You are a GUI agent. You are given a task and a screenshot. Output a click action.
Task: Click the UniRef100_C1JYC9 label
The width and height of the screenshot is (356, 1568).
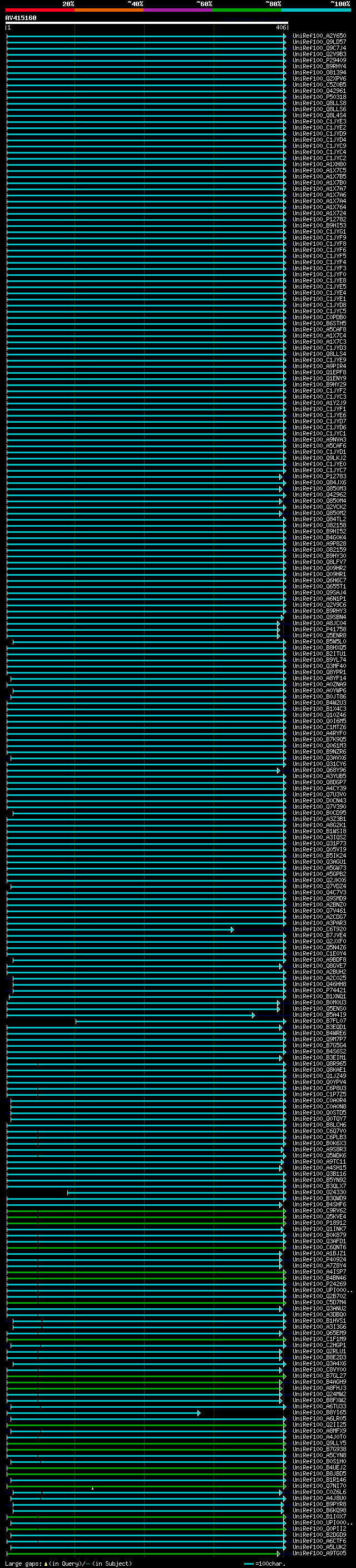(x=319, y=146)
